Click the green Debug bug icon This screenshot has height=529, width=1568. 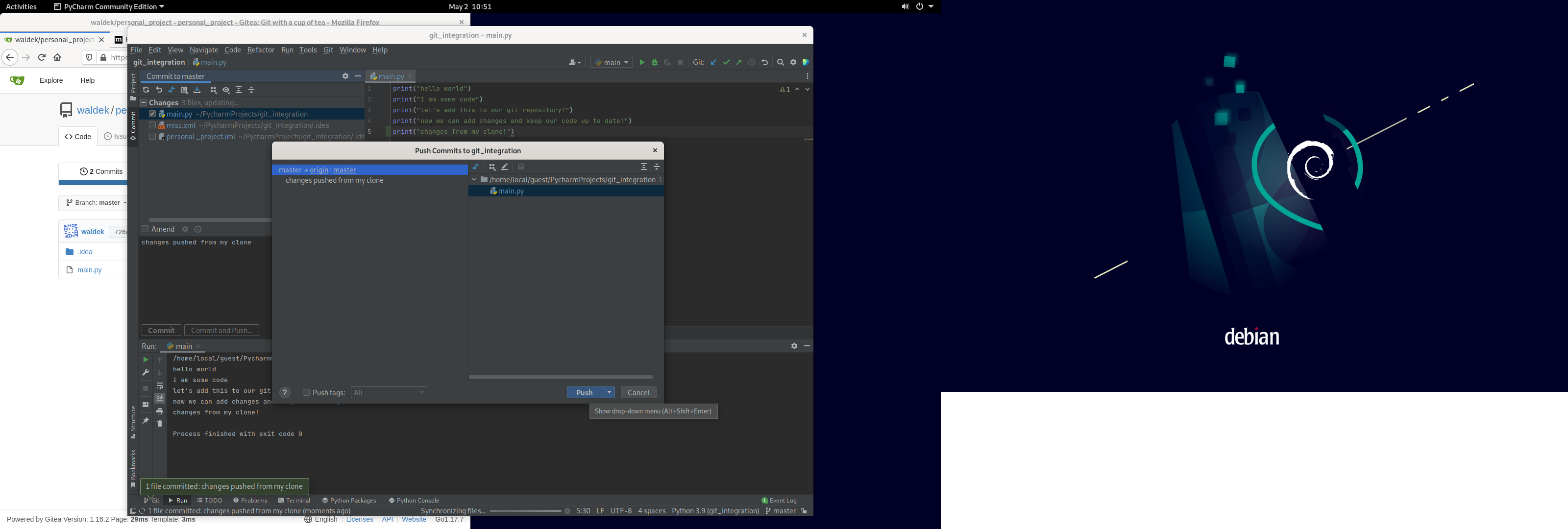tap(655, 63)
